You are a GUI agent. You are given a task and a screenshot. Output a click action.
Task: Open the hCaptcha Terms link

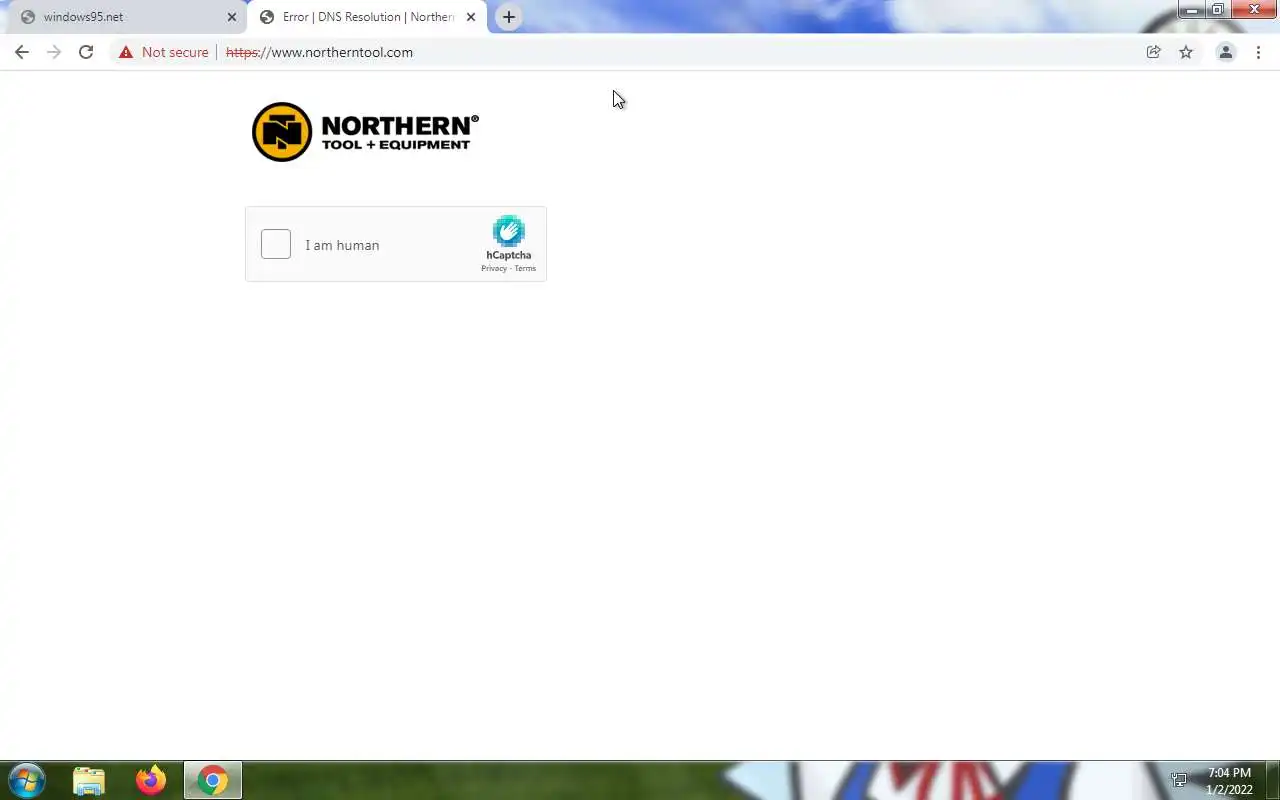pyautogui.click(x=525, y=268)
